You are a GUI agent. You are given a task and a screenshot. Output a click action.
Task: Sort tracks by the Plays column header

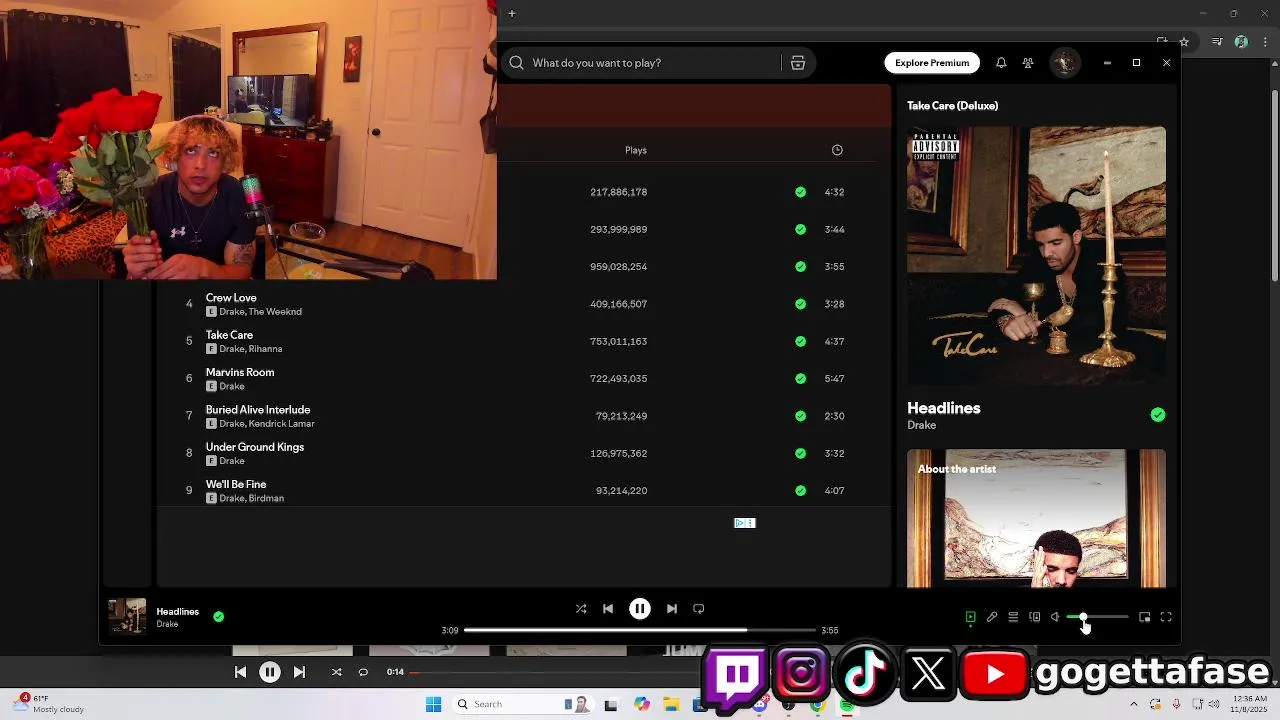[x=636, y=150]
